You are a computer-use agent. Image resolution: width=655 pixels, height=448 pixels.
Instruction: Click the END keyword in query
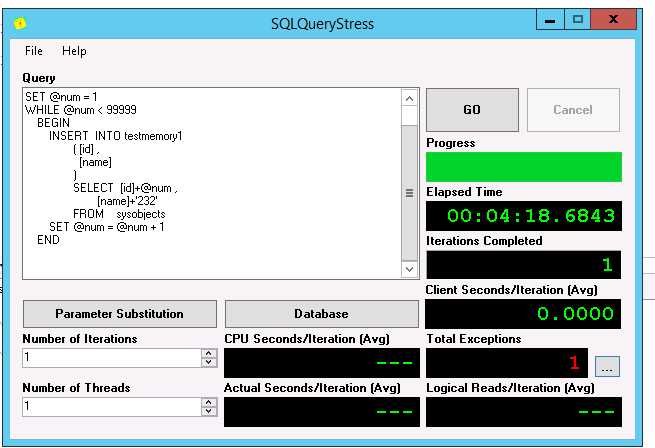[48, 240]
